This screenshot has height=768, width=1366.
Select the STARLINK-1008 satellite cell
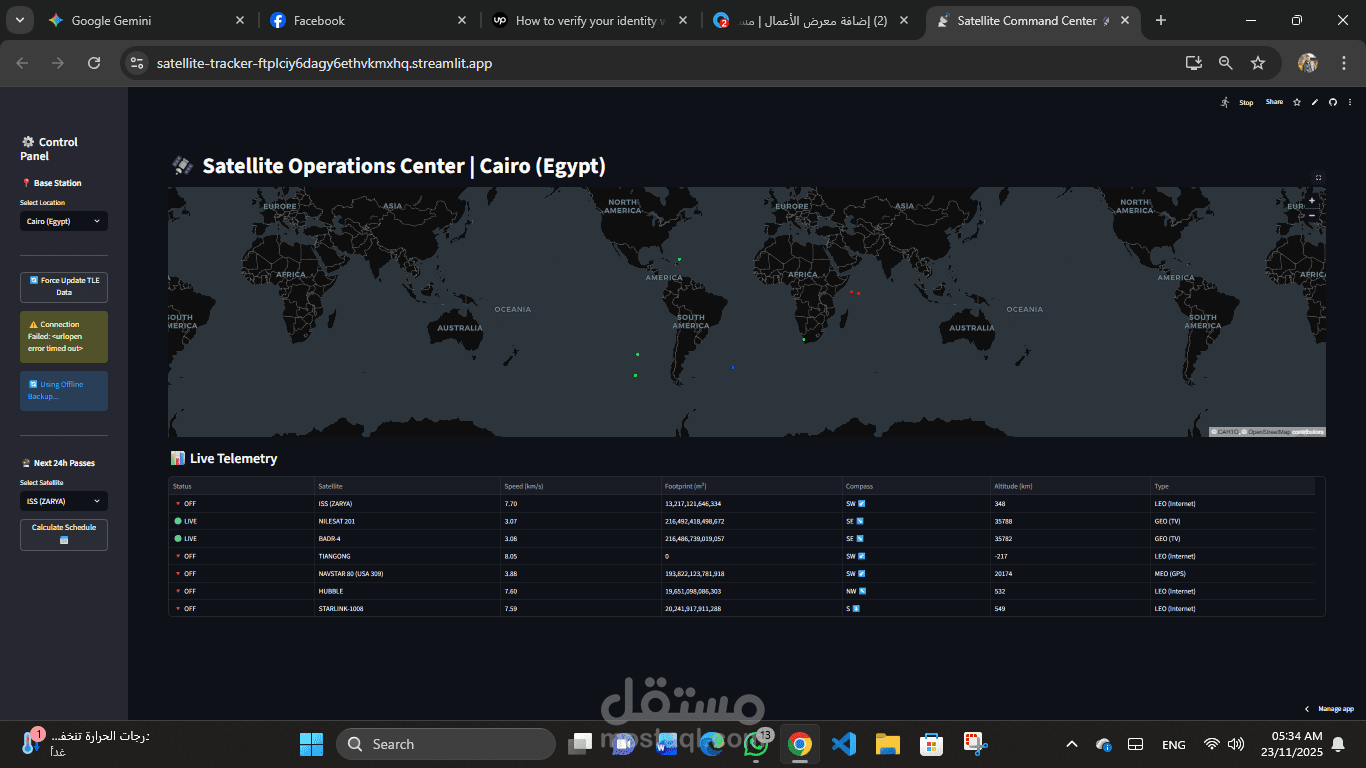(x=407, y=609)
